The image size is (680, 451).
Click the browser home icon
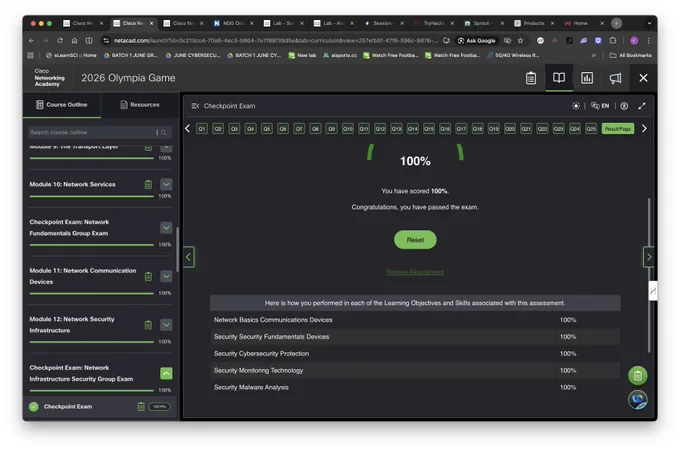(x=75, y=40)
